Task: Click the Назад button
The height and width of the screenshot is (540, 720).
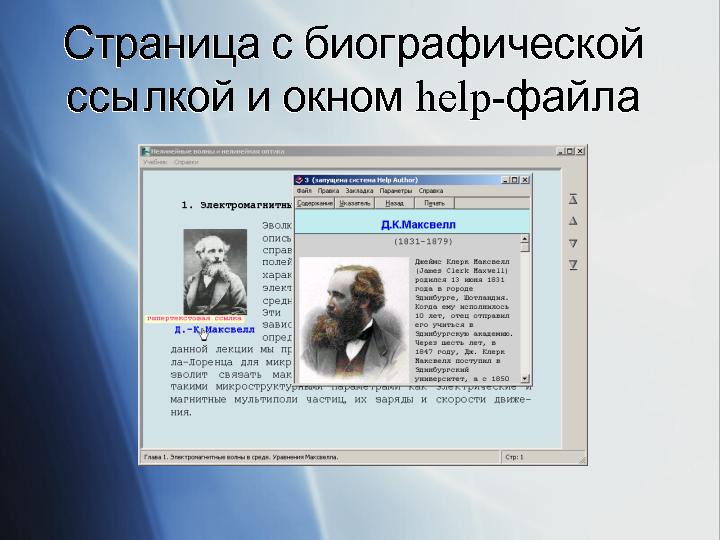Action: pyautogui.click(x=394, y=203)
